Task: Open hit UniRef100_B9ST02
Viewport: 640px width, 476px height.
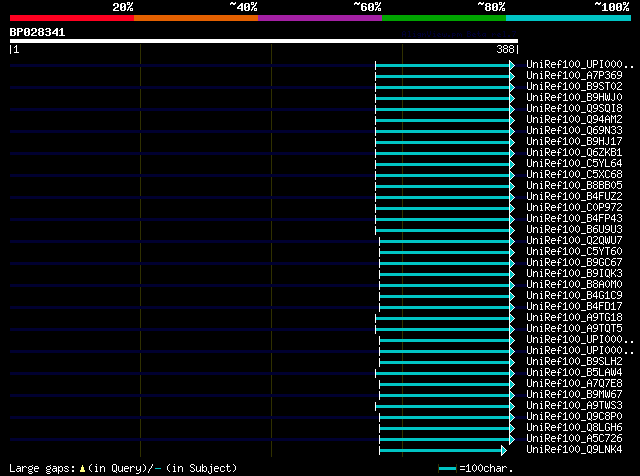Action: (x=574, y=86)
